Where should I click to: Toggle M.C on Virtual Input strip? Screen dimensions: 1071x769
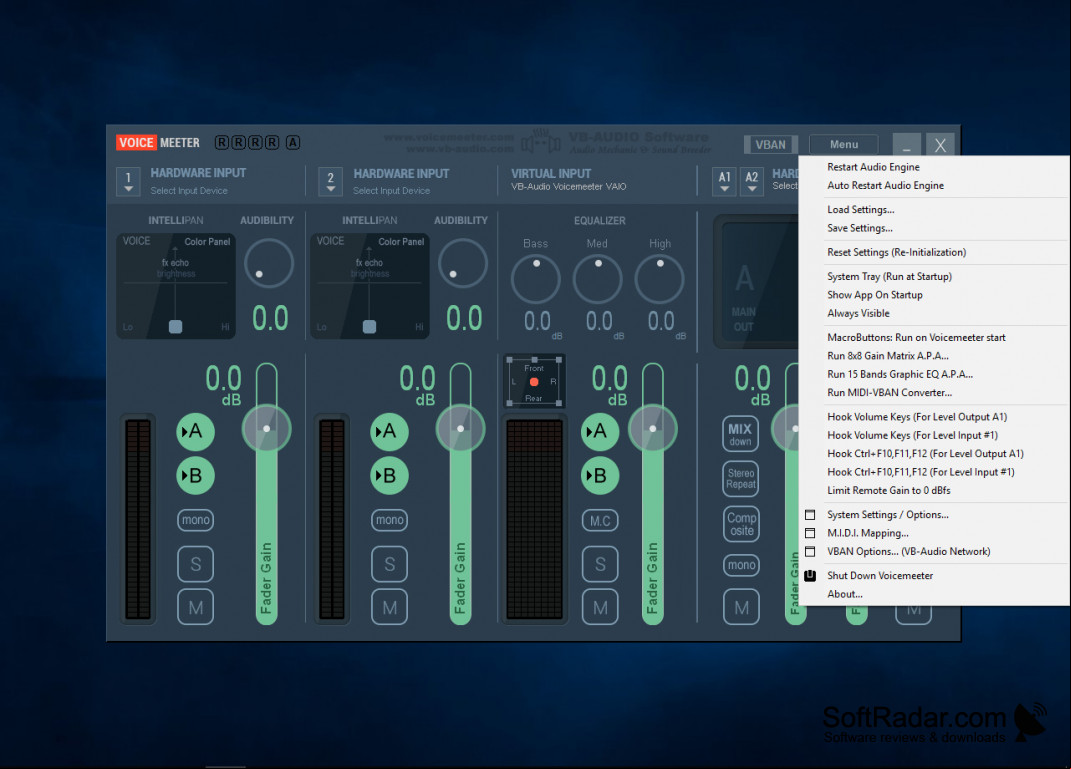pos(600,520)
